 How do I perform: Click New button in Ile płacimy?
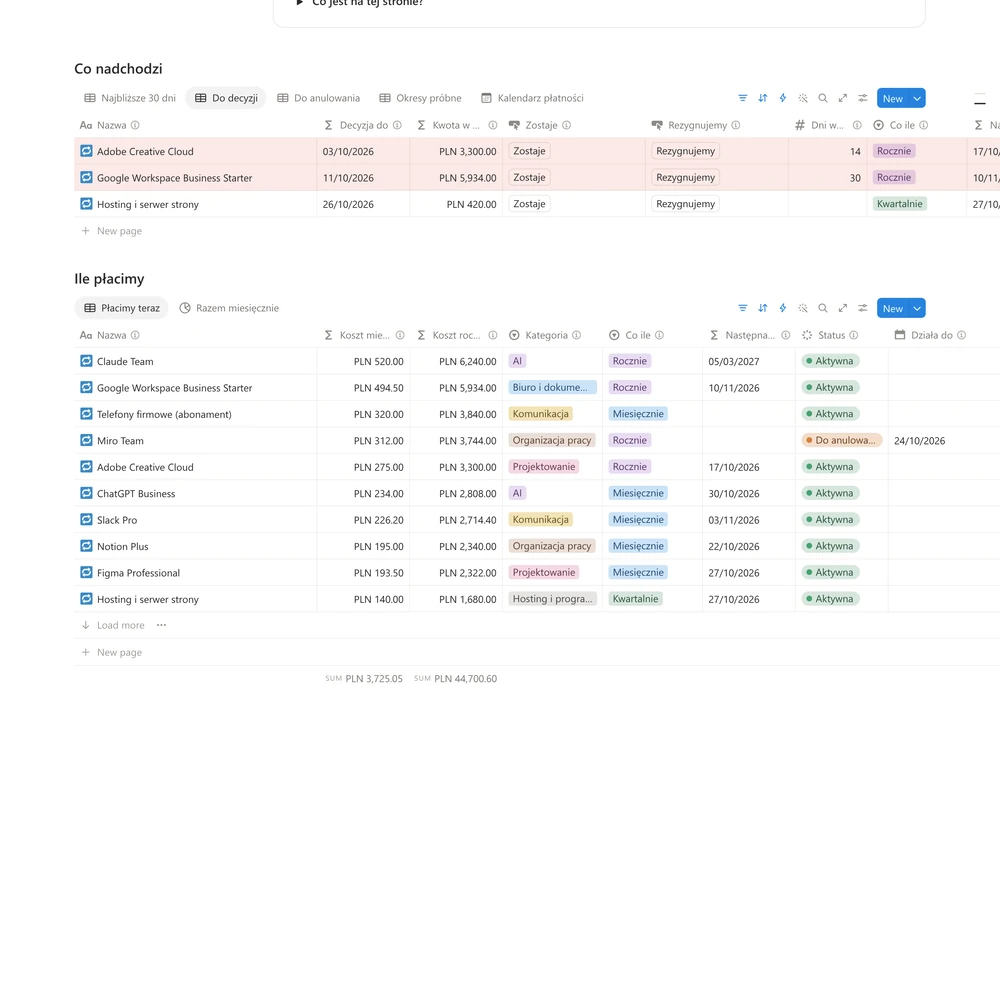[893, 308]
